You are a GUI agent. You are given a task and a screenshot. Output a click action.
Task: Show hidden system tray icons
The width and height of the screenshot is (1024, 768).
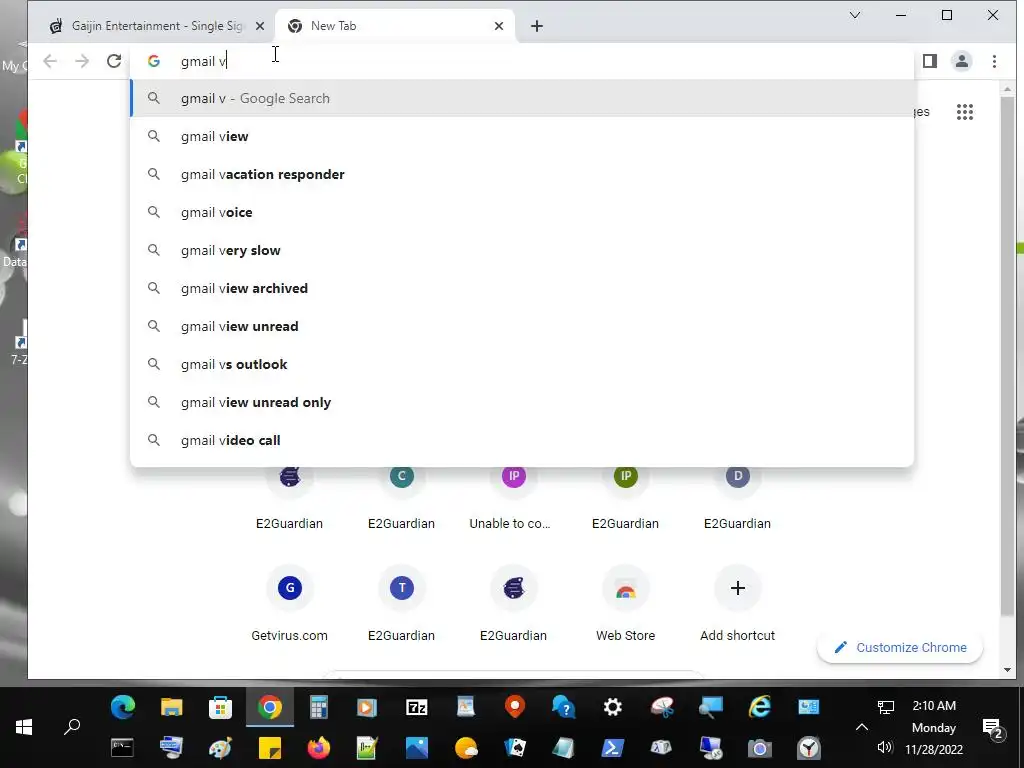[862, 727]
